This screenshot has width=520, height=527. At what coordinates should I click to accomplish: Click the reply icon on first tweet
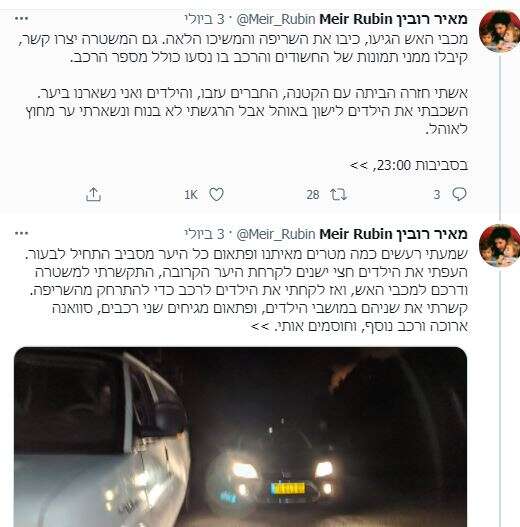point(459,194)
